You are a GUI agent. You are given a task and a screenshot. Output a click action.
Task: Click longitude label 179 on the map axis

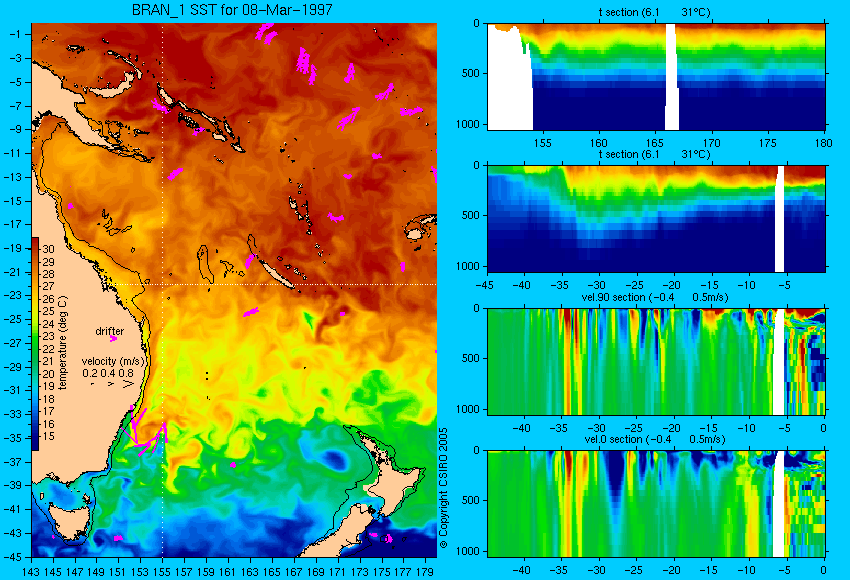(424, 571)
